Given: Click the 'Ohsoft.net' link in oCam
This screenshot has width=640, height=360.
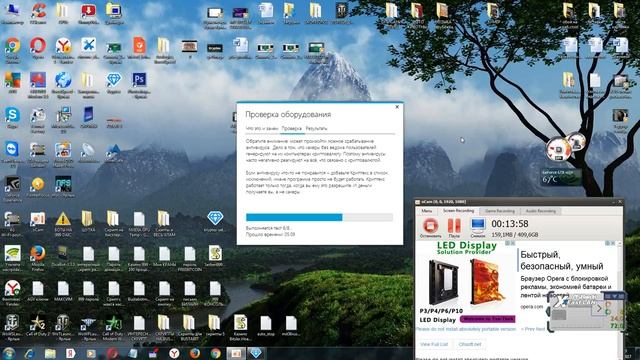Looking at the screenshot, I should point(470,344).
